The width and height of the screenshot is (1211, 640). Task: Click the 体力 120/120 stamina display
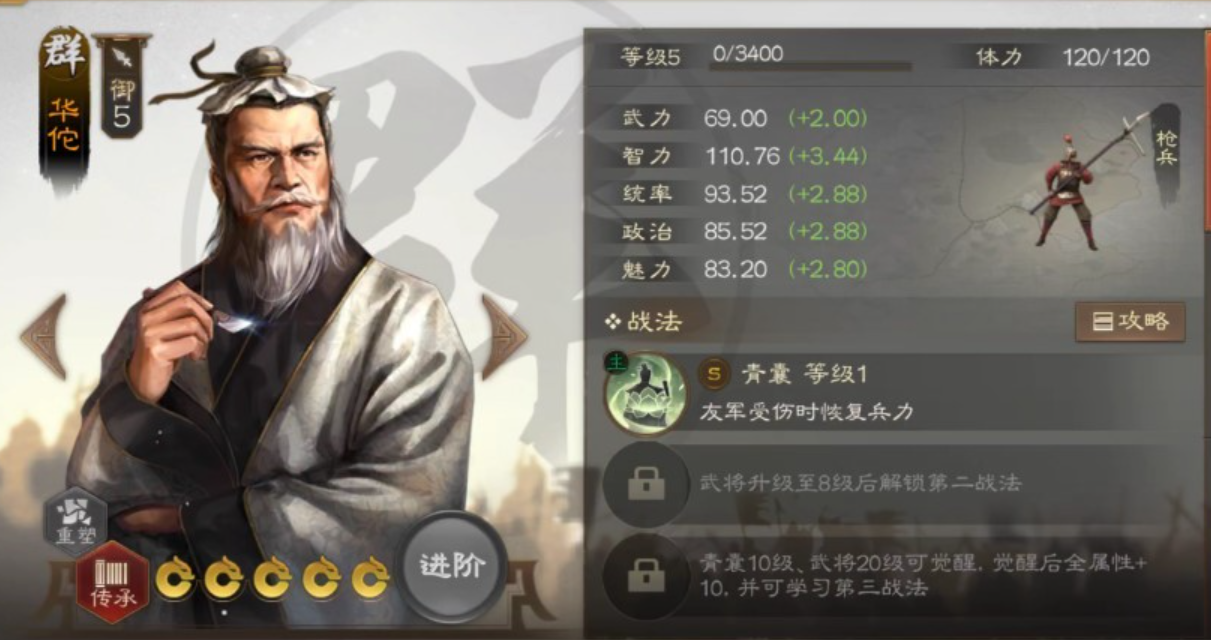1061,57
